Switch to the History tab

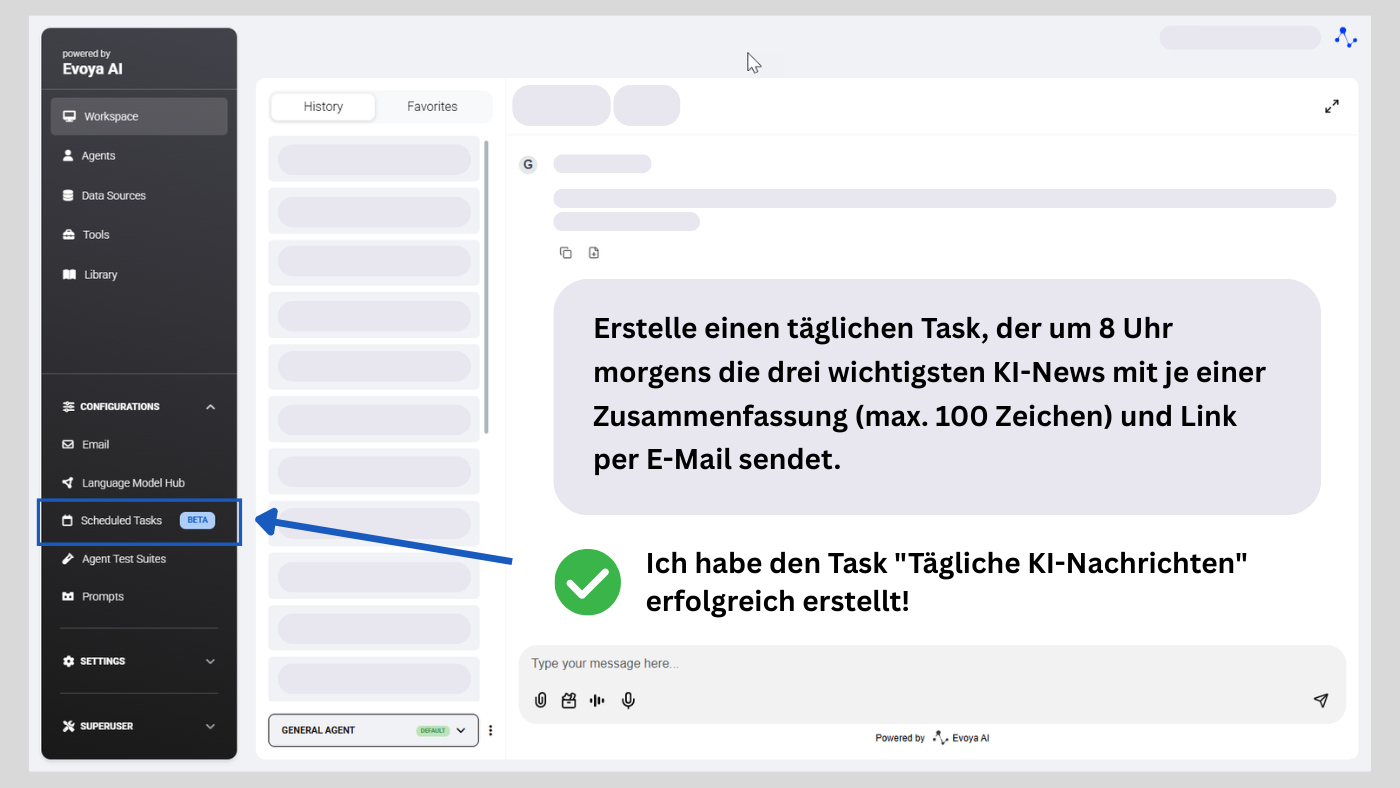click(323, 107)
